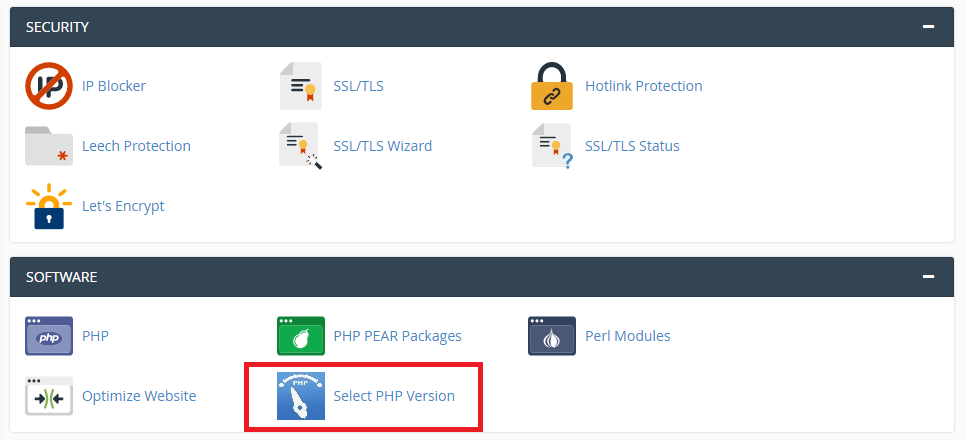Open the Select PHP Version link

click(394, 396)
